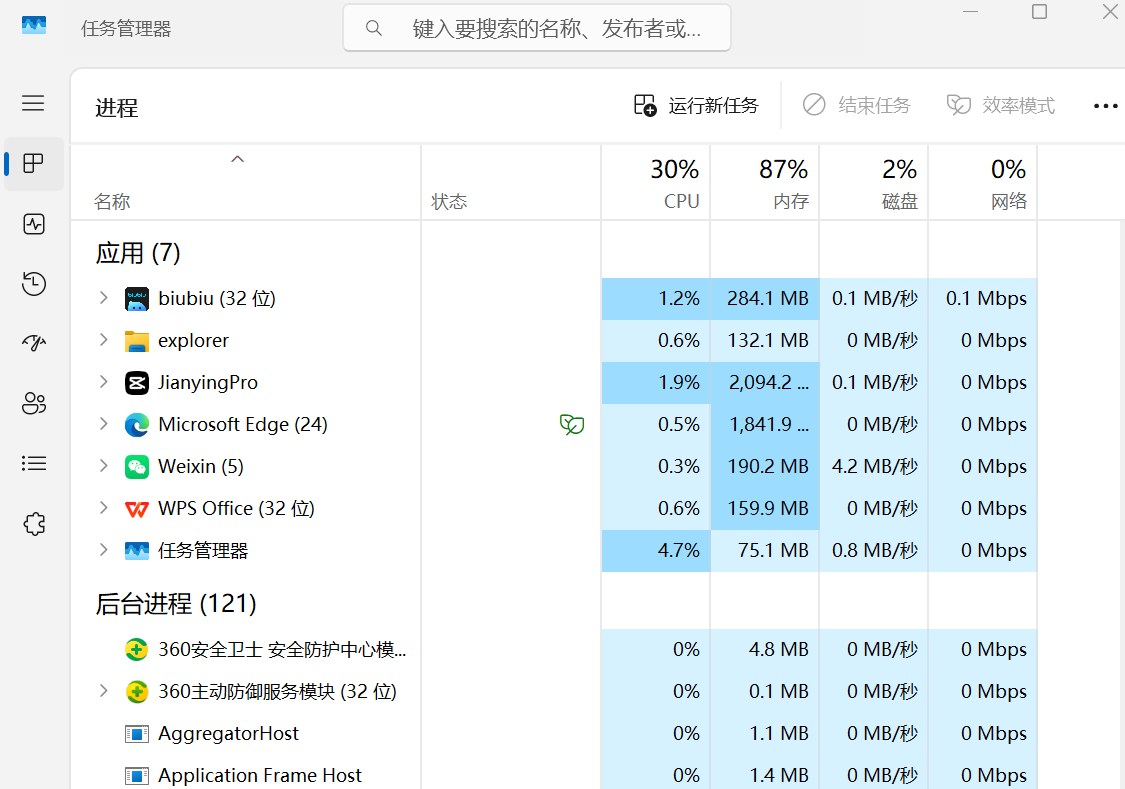This screenshot has height=789, width=1125.
Task: Open the more options ellipsis menu
Action: coord(1106,106)
